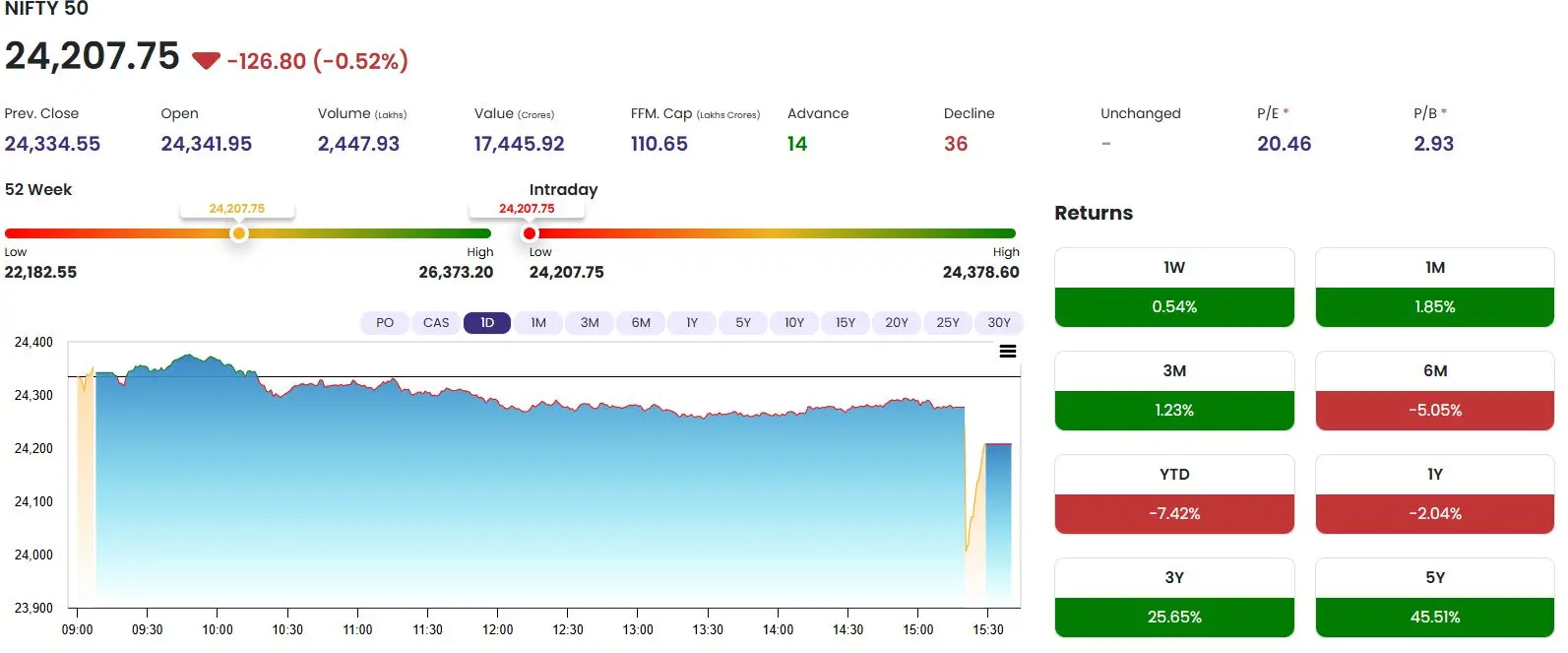
Task: Click the 12:00 x-axis time label
Action: (x=498, y=629)
